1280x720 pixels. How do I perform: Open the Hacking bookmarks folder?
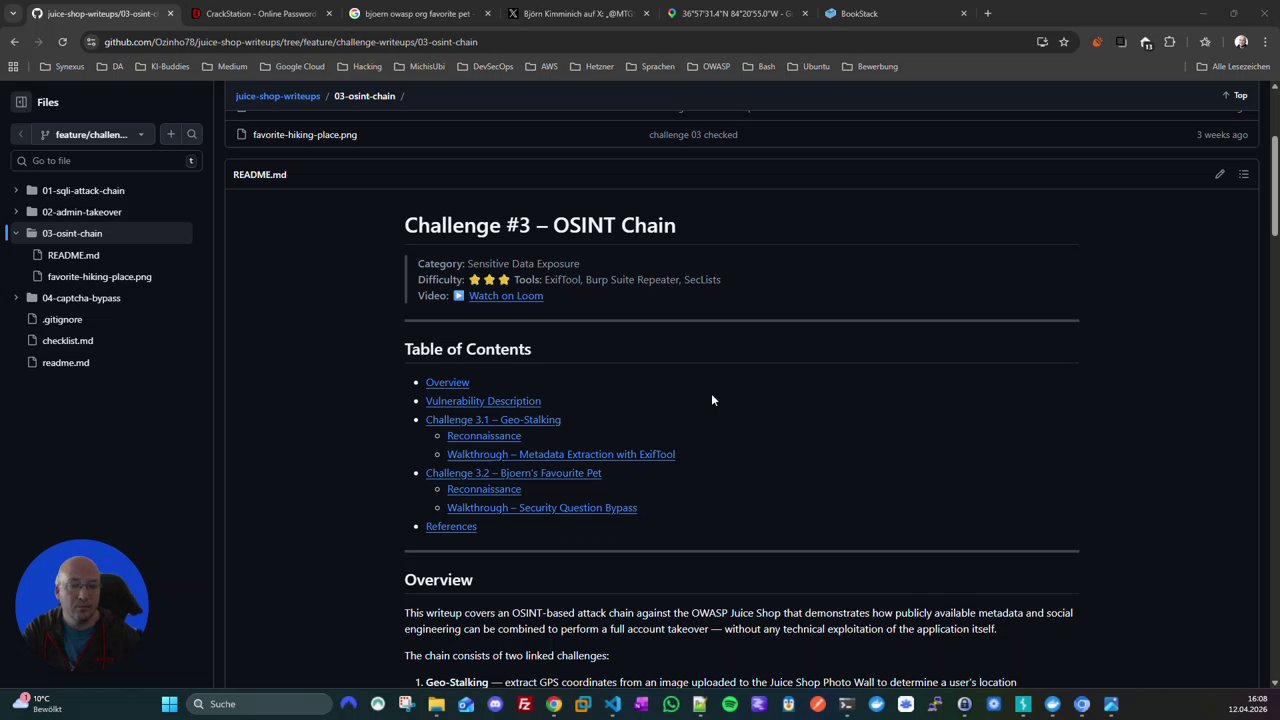359,66
